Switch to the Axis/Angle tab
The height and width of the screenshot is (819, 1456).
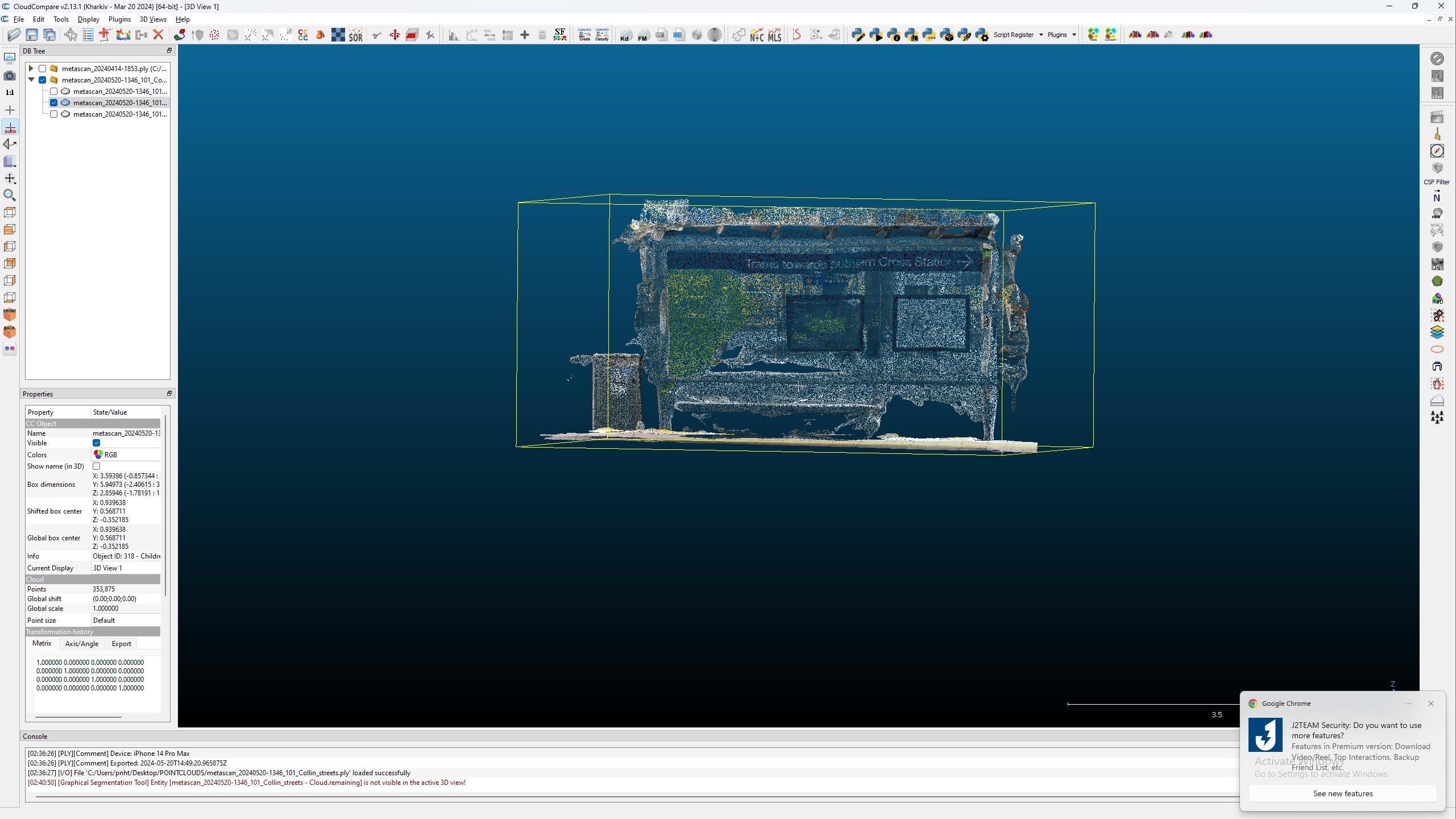(82, 644)
